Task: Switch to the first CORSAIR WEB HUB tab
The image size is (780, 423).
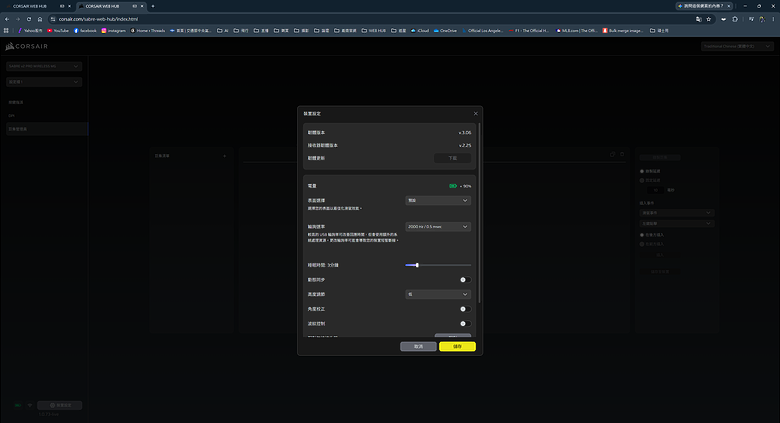Action: pyautogui.click(x=37, y=6)
